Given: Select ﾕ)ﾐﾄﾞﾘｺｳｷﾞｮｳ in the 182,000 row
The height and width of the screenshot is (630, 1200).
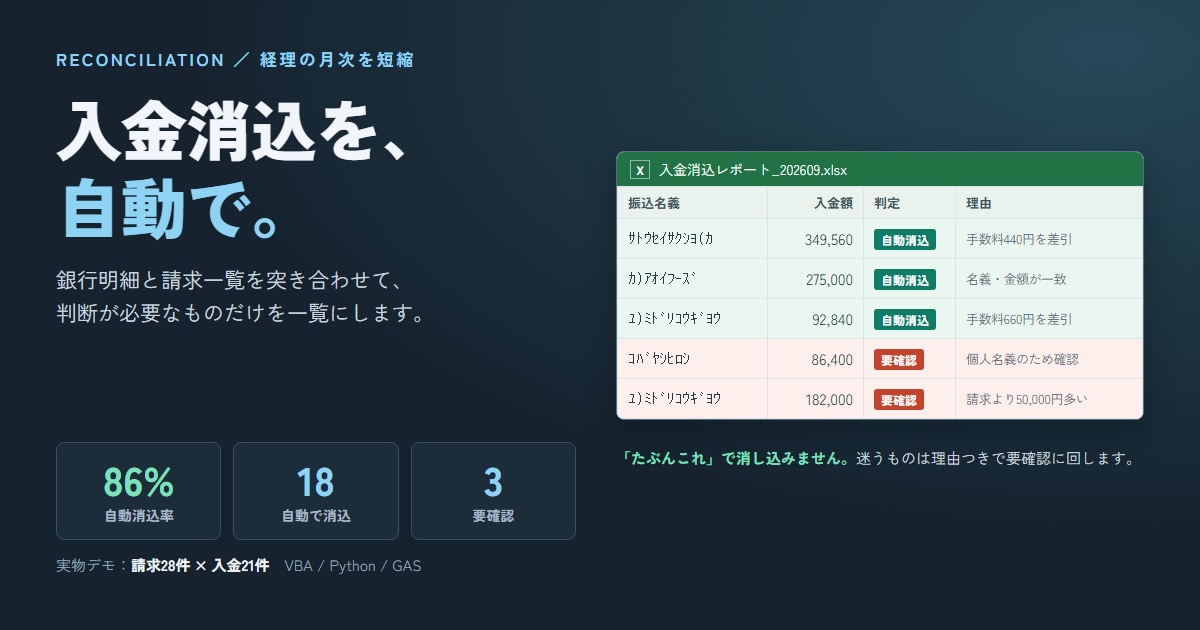Looking at the screenshot, I should pos(675,399).
